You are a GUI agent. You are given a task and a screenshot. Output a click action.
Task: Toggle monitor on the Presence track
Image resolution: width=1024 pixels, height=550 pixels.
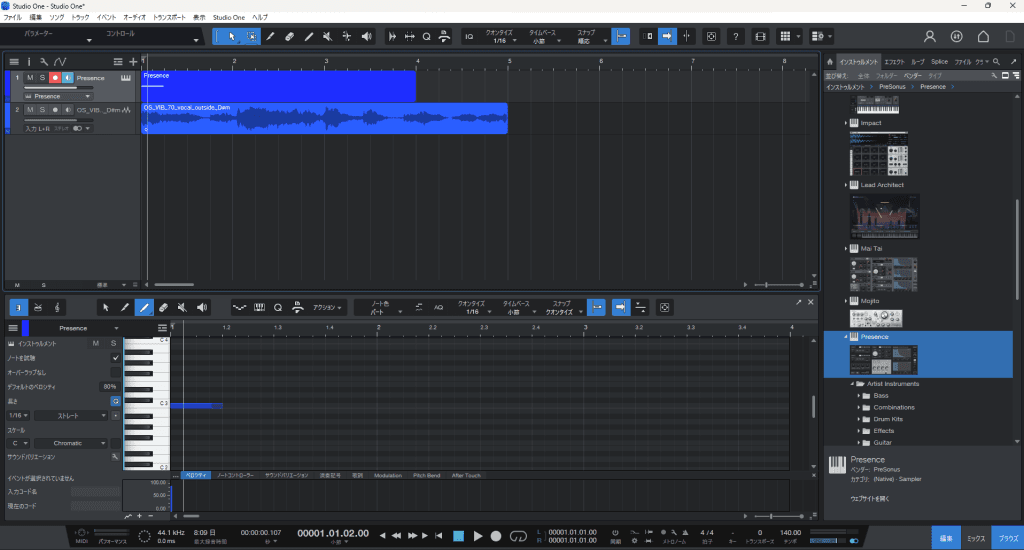pyautogui.click(x=68, y=78)
